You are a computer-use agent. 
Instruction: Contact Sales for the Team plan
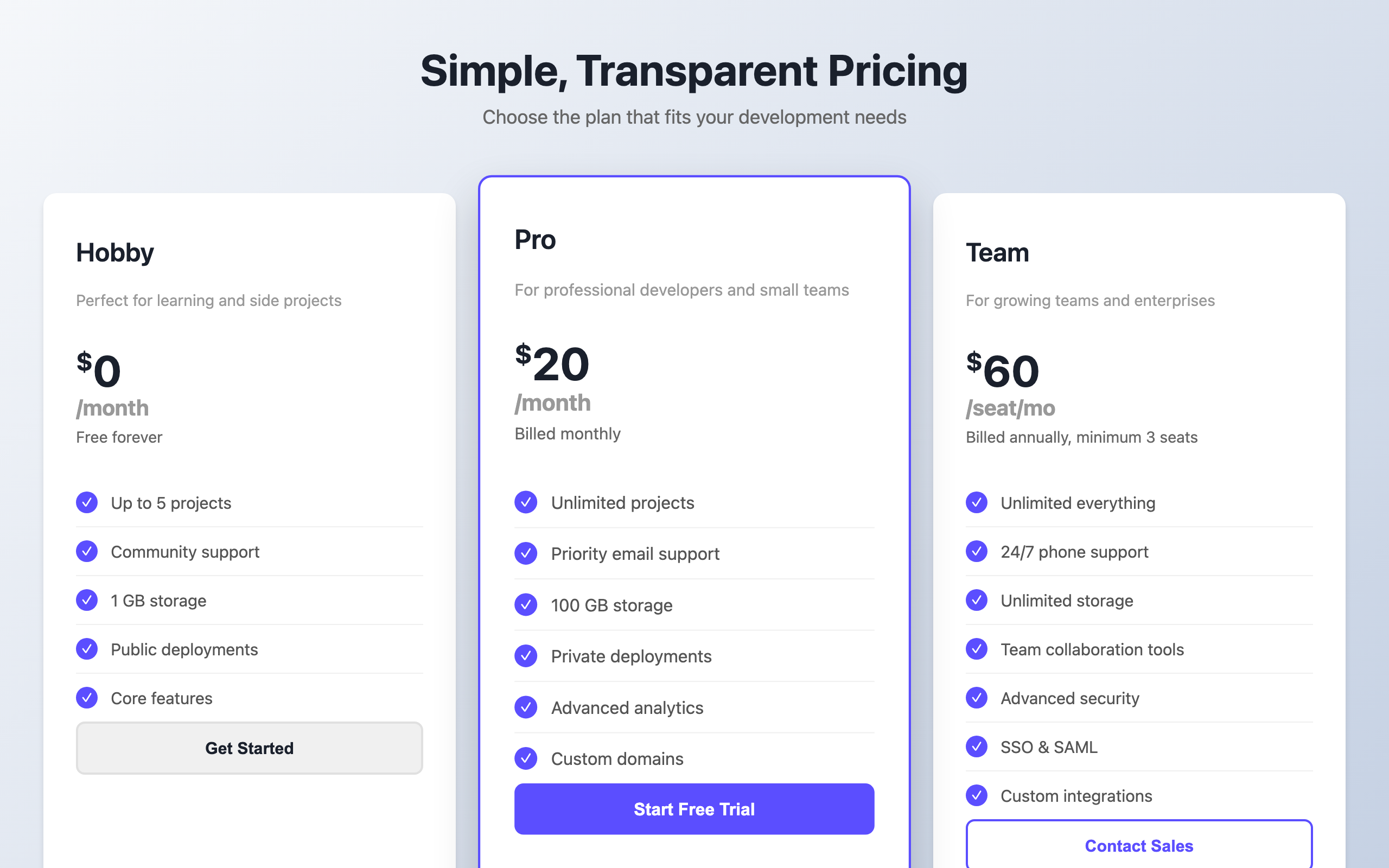point(1139,845)
